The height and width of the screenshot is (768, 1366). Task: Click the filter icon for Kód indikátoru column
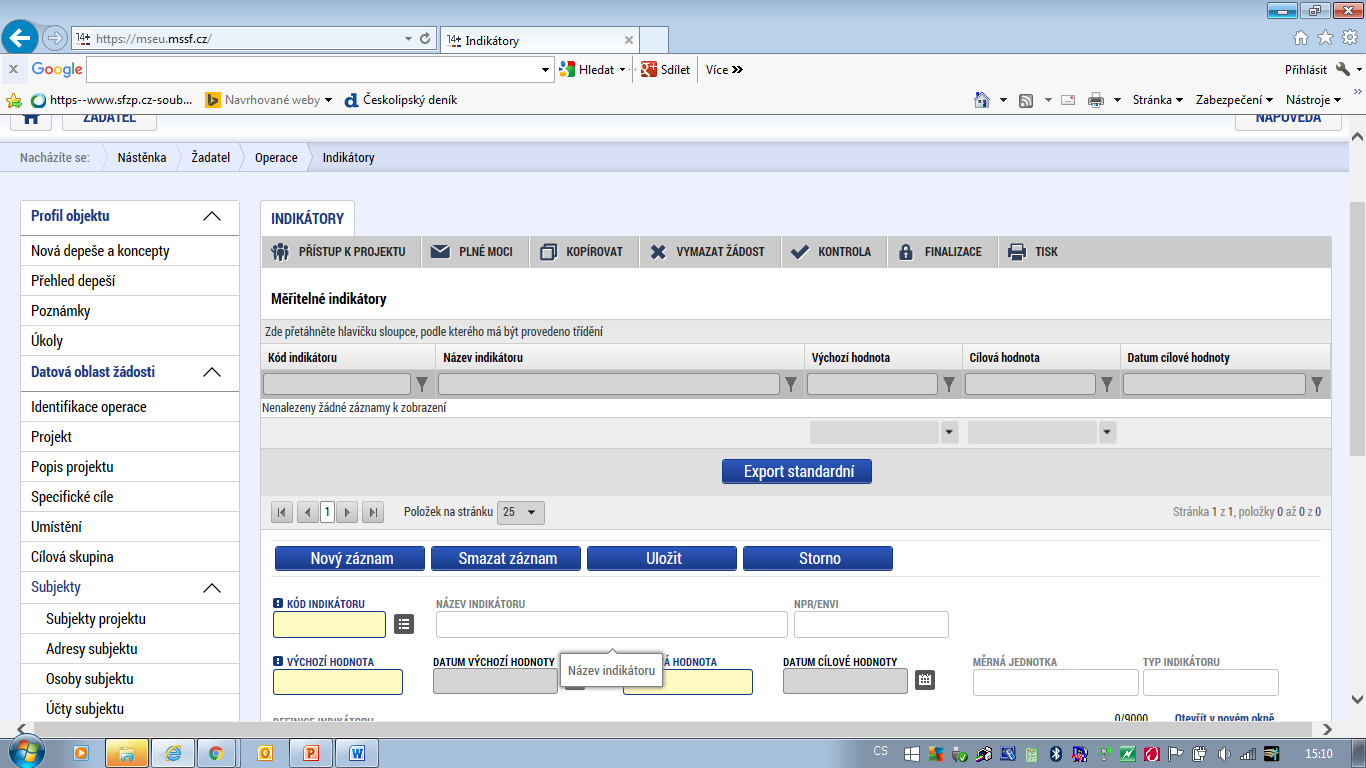point(422,384)
